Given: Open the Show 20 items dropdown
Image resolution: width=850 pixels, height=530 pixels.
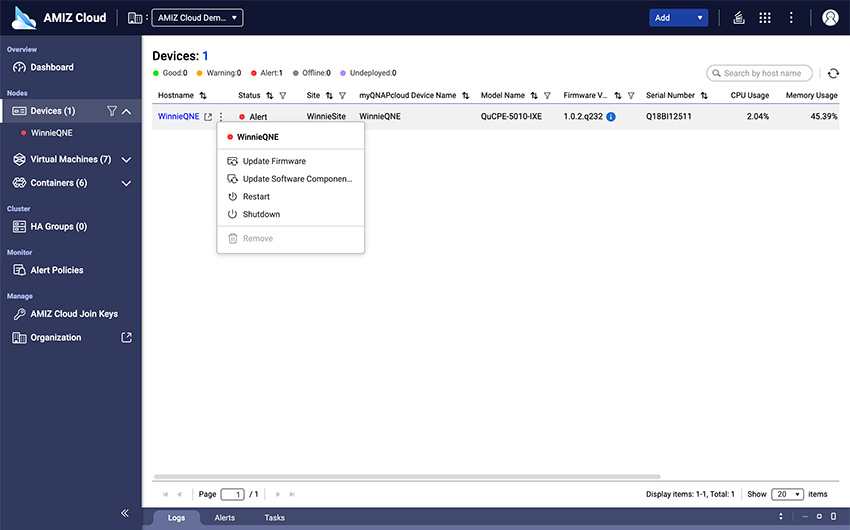Looking at the screenshot, I should tap(787, 494).
